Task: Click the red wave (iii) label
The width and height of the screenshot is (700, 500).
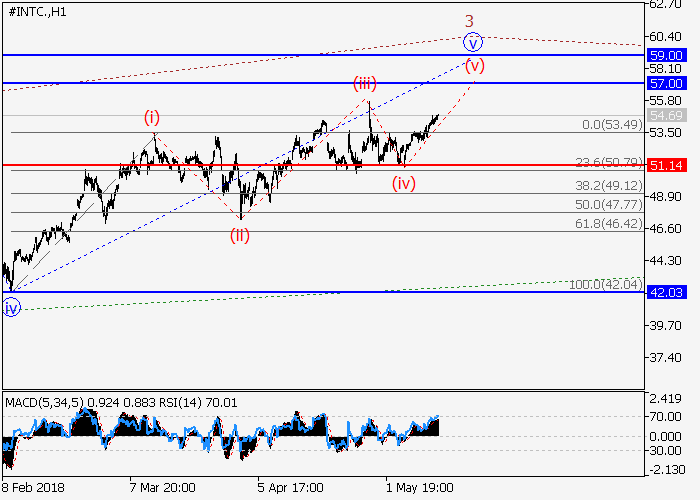Action: (362, 82)
